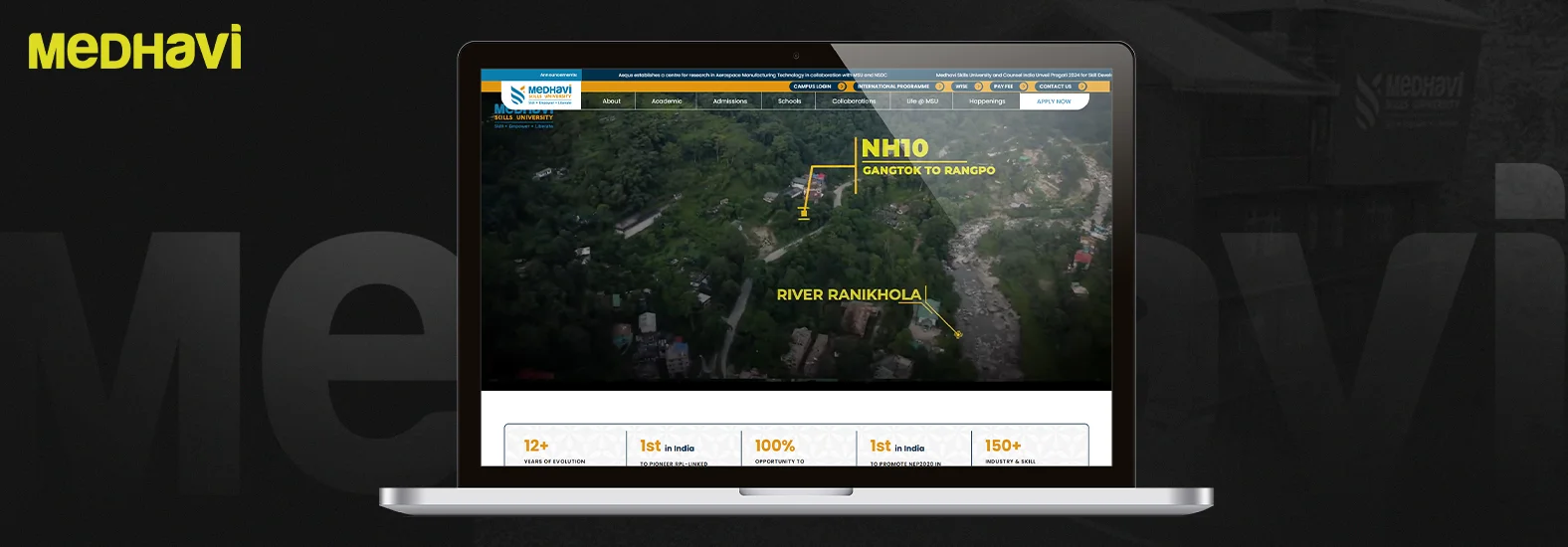Click the arrow icon beside Pay Fee
Image resolution: width=1568 pixels, height=547 pixels.
pyautogui.click(x=1023, y=87)
